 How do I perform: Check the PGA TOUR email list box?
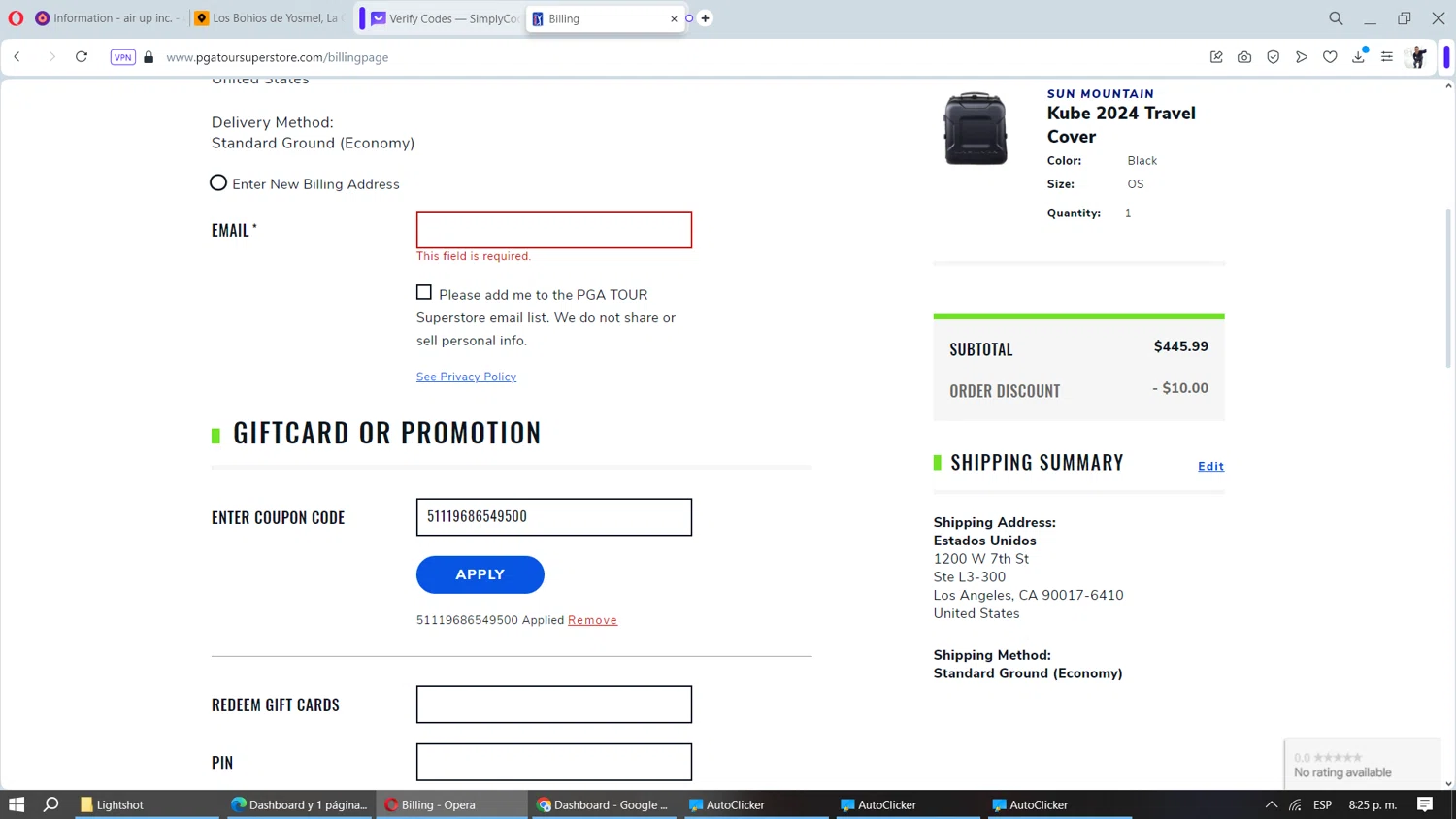point(424,292)
